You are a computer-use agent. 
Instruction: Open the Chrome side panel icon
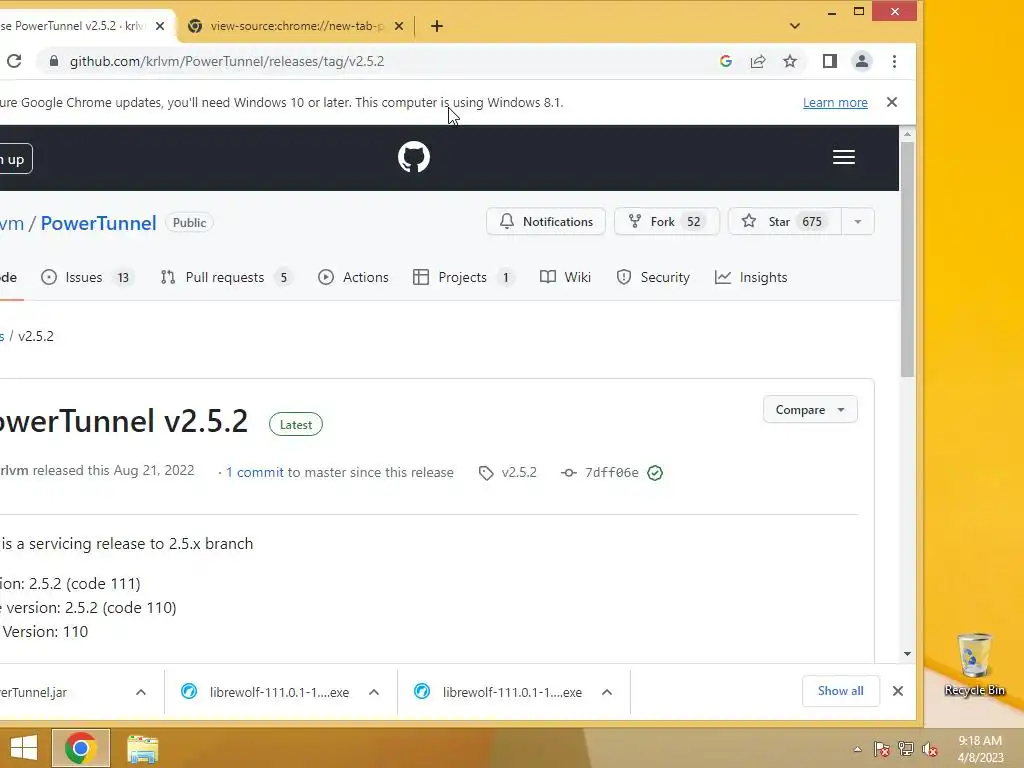pyautogui.click(x=829, y=61)
